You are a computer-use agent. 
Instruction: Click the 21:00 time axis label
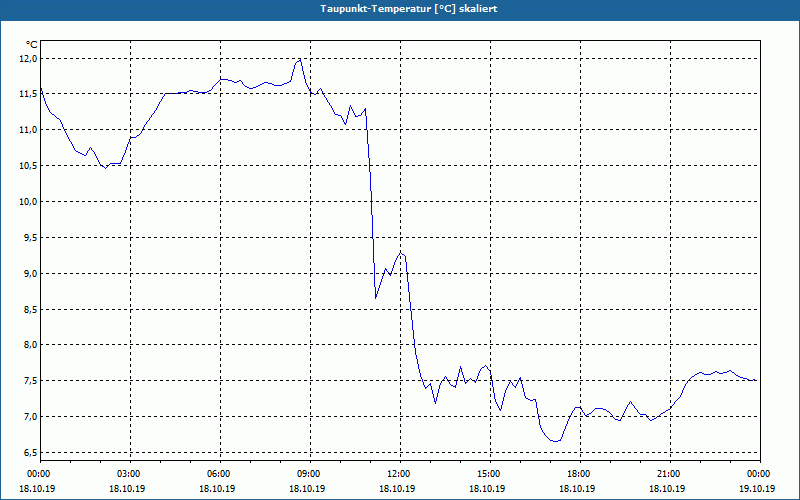coord(670,474)
